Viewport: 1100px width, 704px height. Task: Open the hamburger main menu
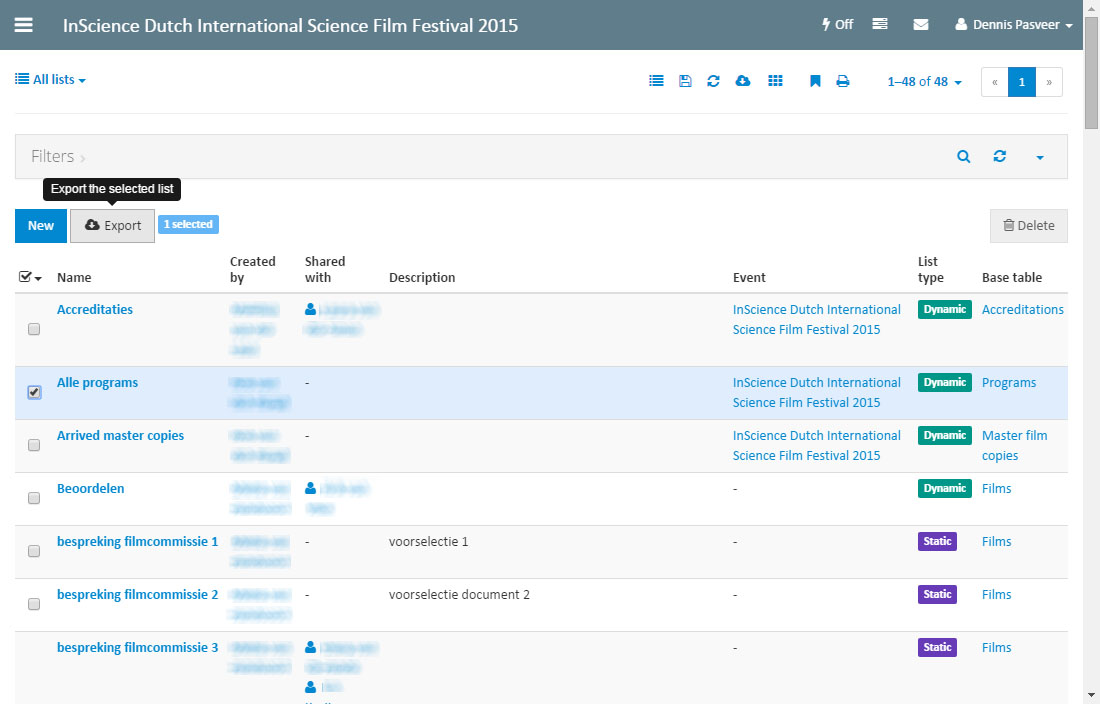click(23, 25)
